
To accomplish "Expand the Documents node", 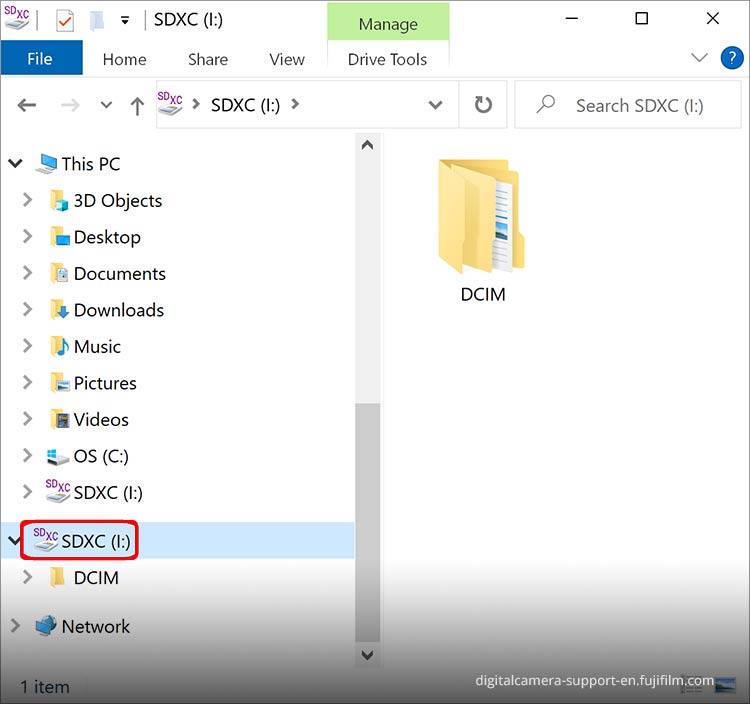I will coord(28,273).
